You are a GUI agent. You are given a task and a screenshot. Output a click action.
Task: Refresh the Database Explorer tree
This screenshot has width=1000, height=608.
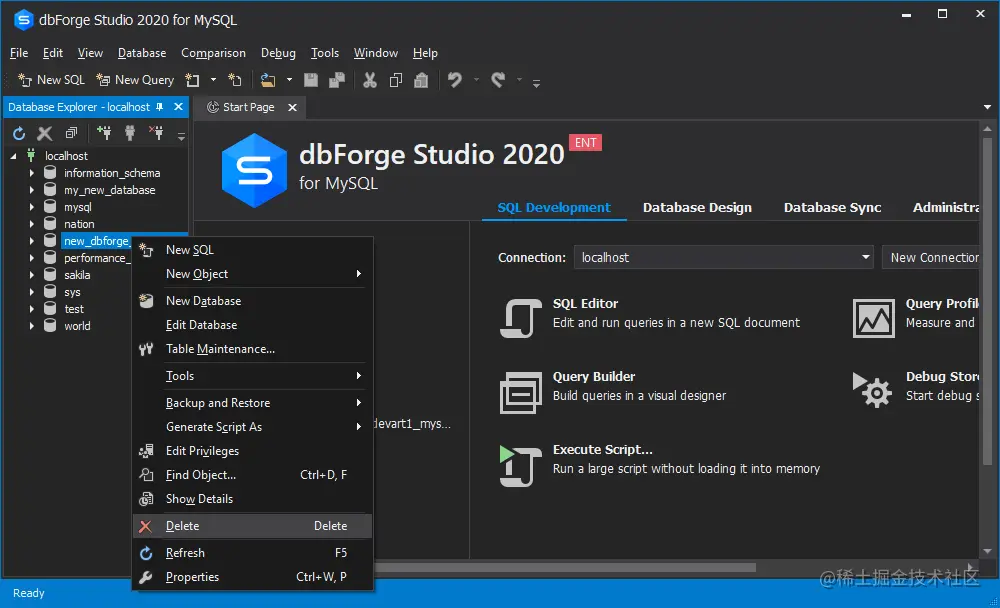point(19,132)
